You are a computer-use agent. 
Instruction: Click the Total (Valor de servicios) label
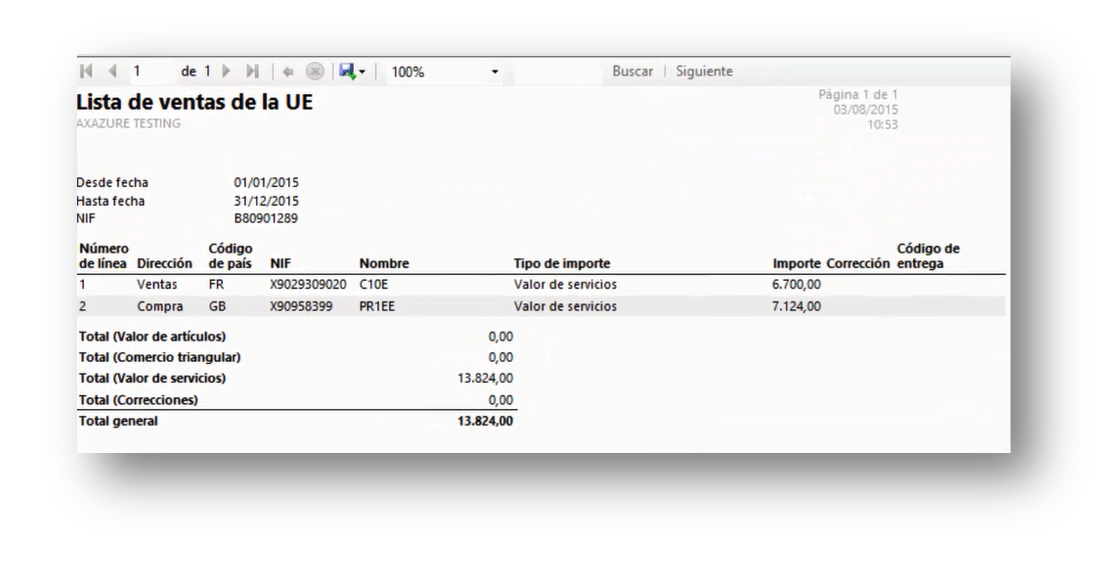(152, 378)
